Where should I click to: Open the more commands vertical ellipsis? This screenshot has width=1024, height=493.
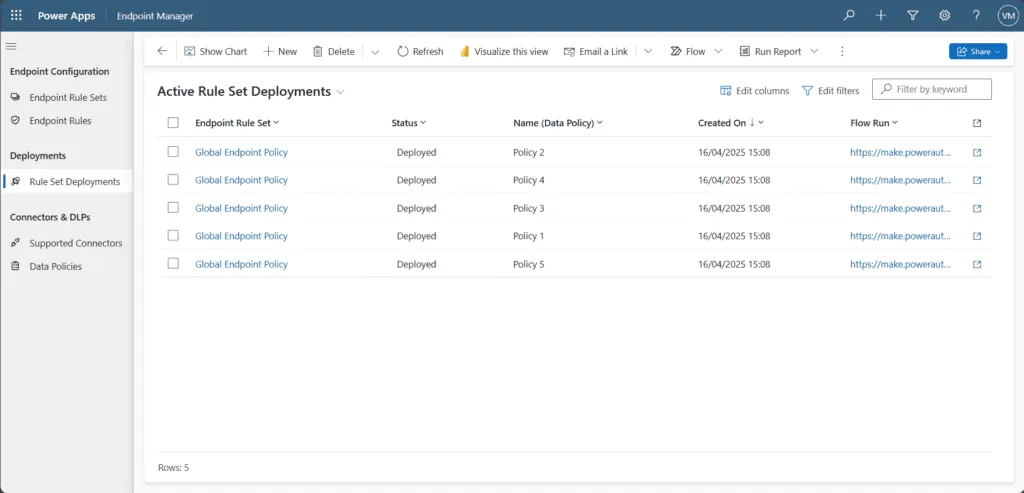pos(842,52)
